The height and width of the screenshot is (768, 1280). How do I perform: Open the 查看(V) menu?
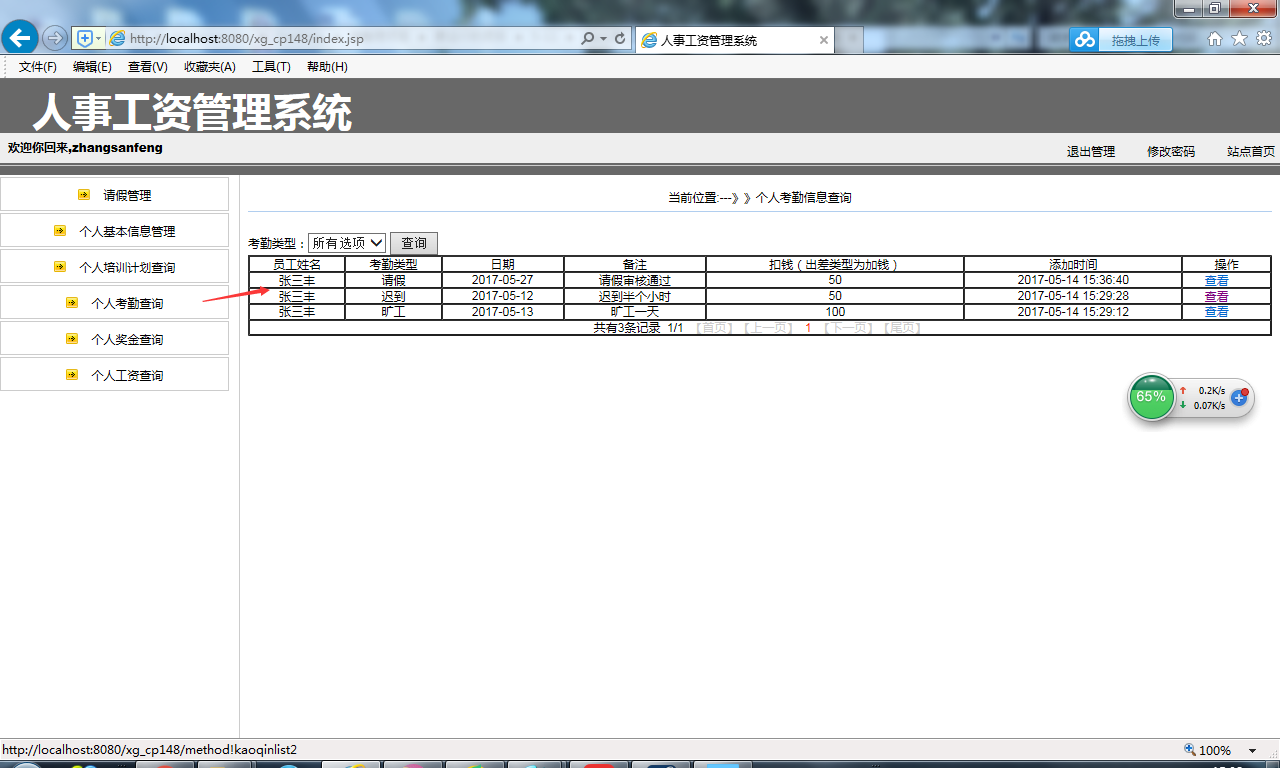pos(147,67)
